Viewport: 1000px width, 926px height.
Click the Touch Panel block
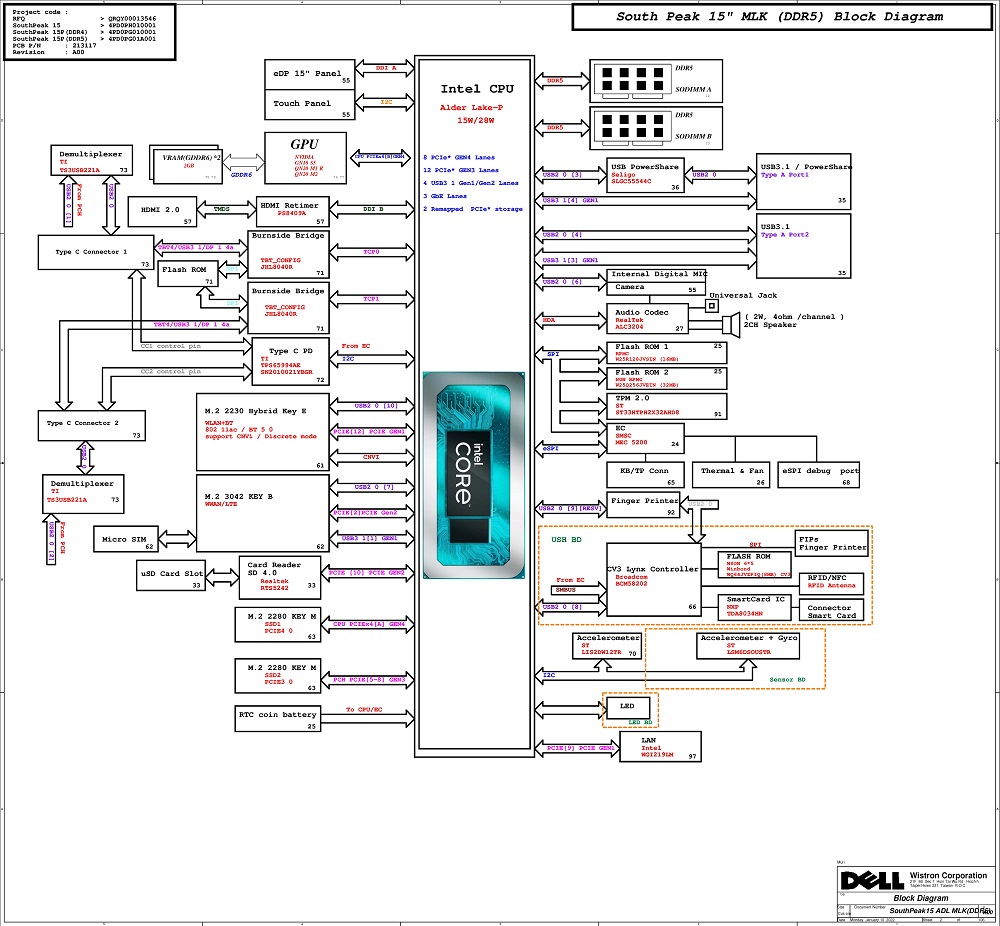[x=309, y=105]
